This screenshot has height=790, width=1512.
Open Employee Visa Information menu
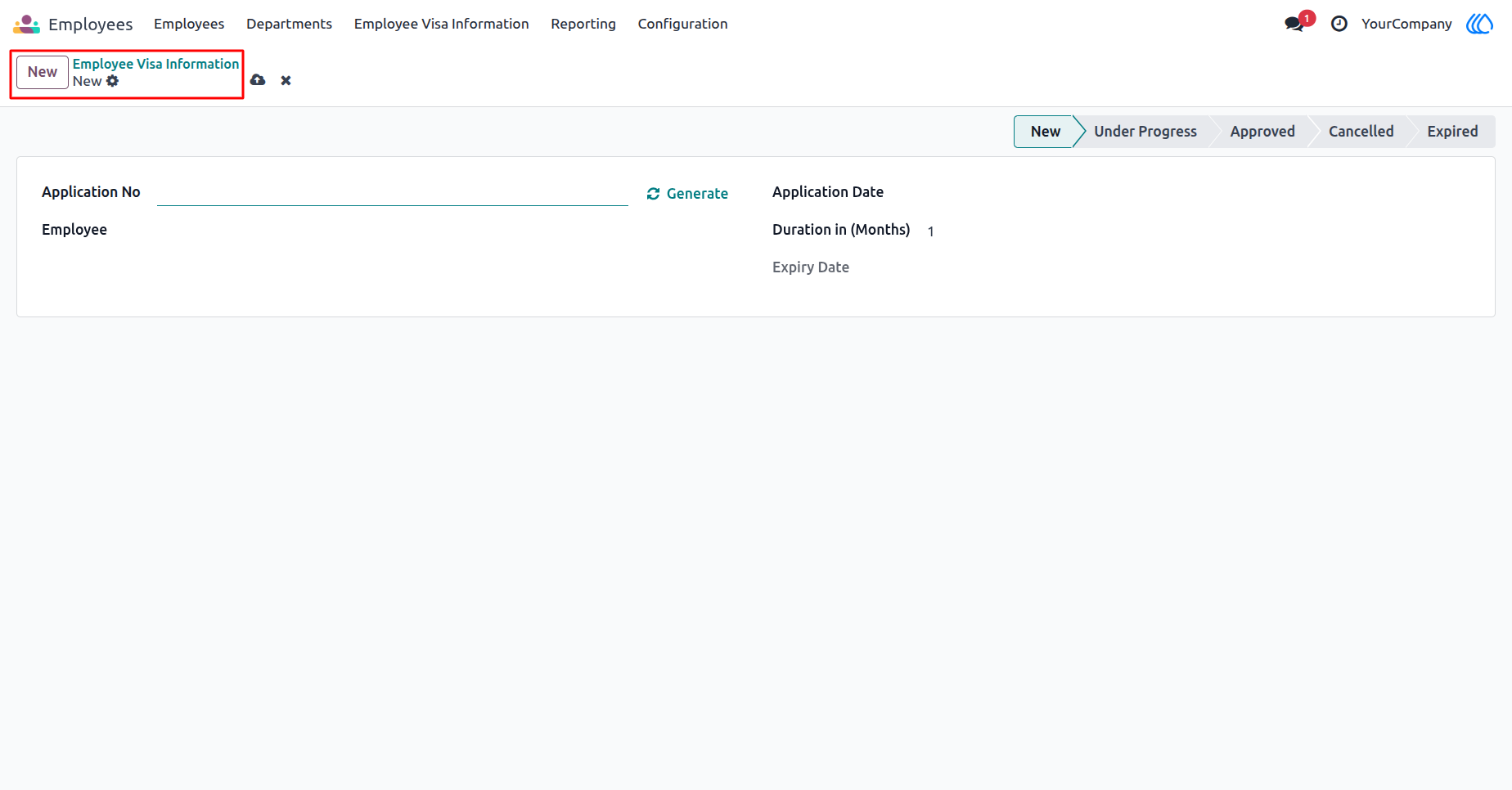pos(441,24)
